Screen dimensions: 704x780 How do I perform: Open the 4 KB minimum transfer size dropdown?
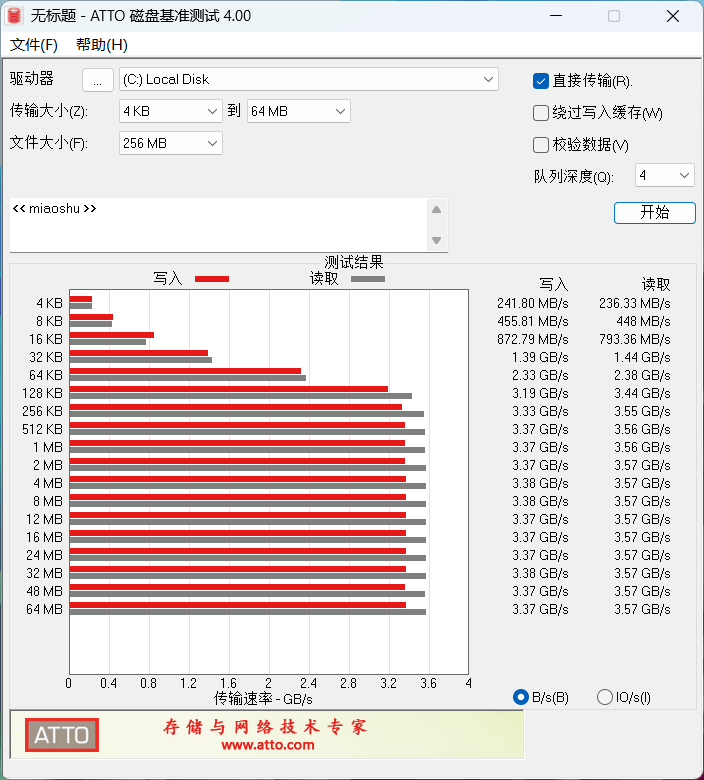[x=171, y=111]
